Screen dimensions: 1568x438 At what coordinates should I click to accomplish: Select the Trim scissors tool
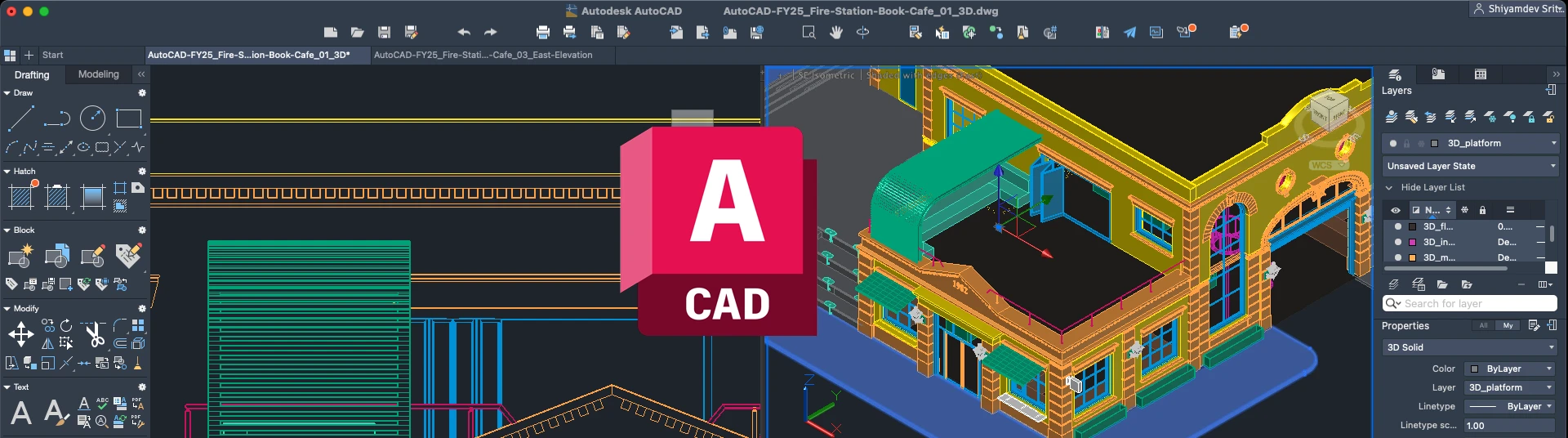coord(94,334)
